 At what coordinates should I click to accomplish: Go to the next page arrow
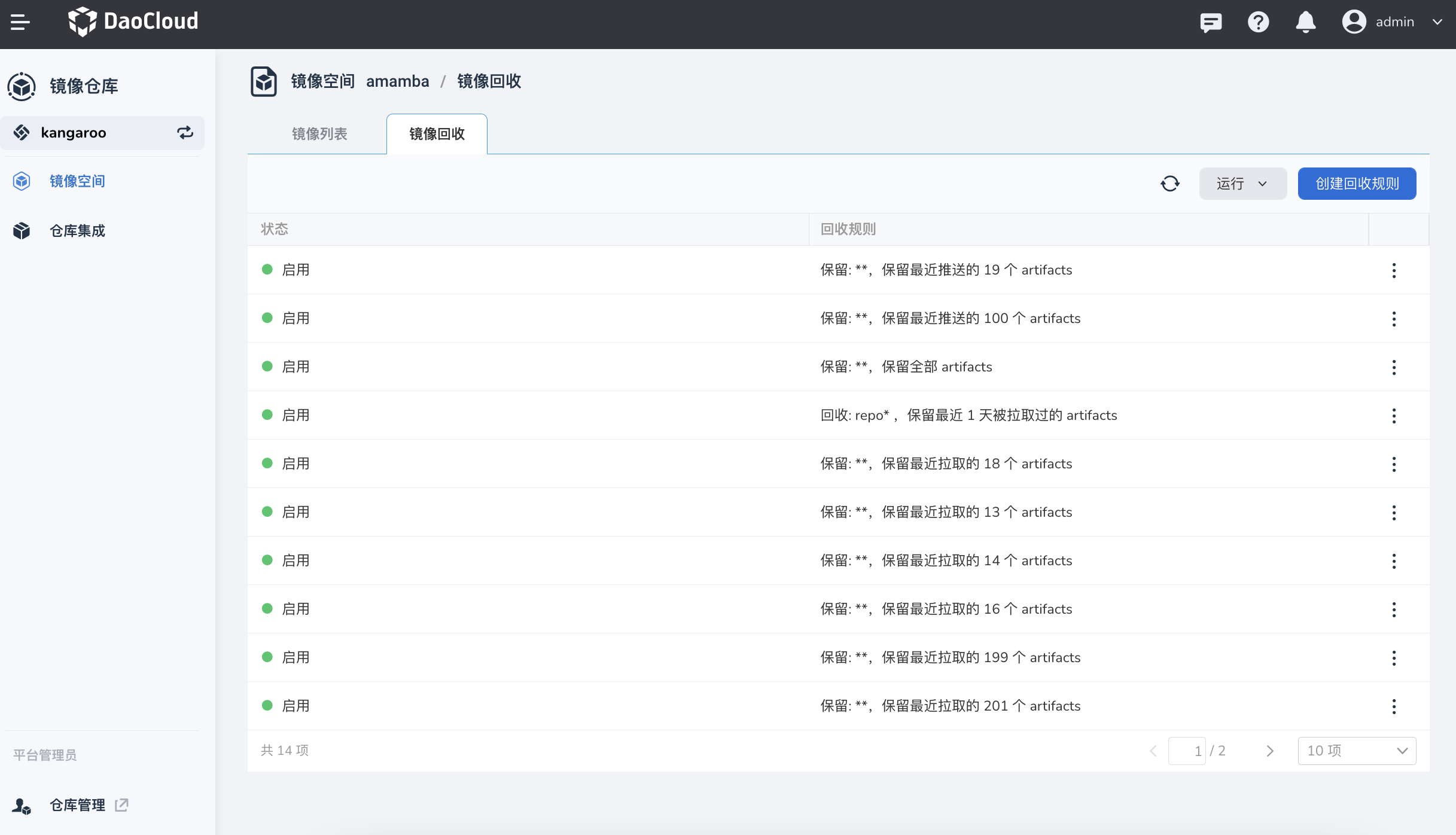coord(1270,751)
